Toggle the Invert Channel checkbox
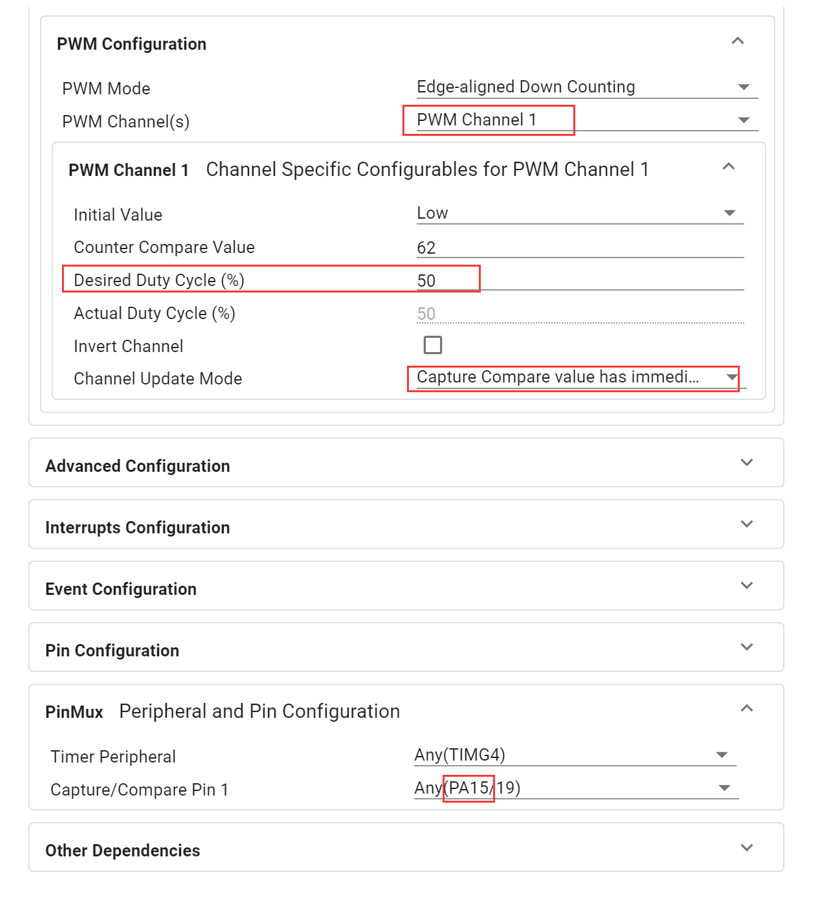The image size is (826, 902). (433, 345)
